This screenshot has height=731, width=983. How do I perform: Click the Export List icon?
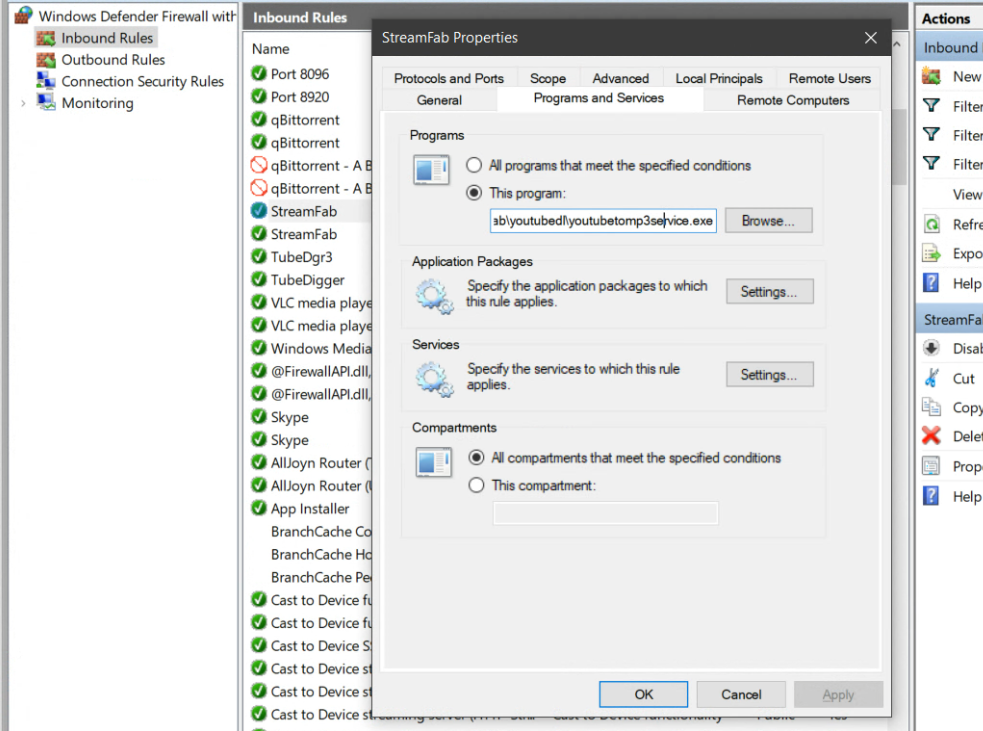932,253
